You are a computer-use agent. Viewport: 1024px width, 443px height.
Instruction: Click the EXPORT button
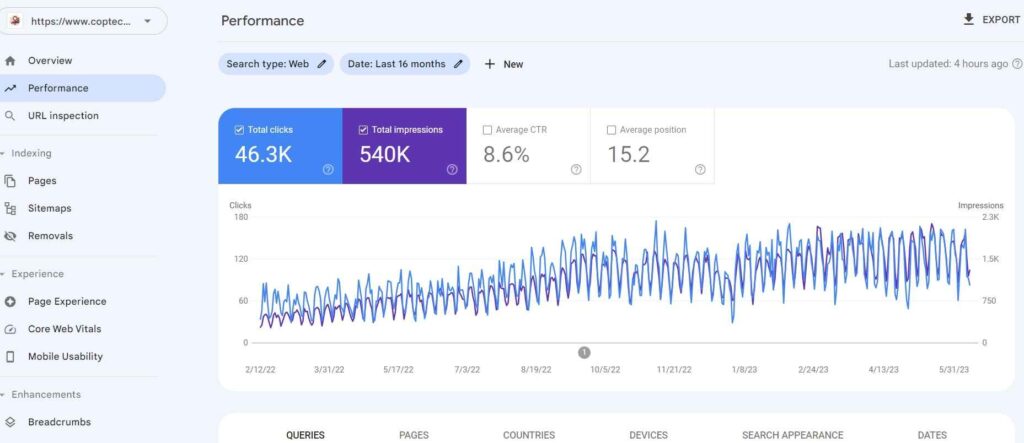991,20
